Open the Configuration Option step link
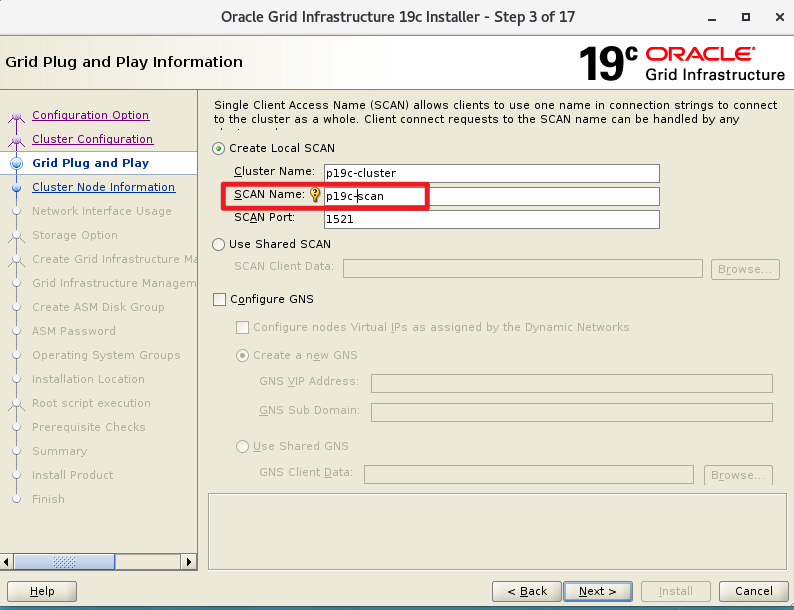This screenshot has height=610, width=794. pyautogui.click(x=91, y=115)
